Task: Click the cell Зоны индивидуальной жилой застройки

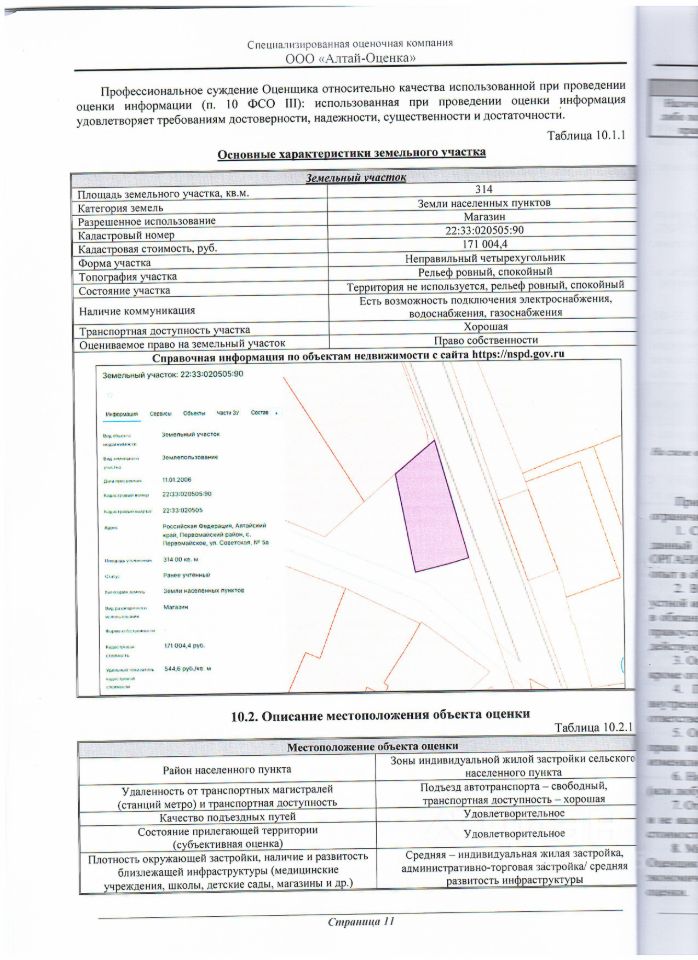Action: [512, 766]
